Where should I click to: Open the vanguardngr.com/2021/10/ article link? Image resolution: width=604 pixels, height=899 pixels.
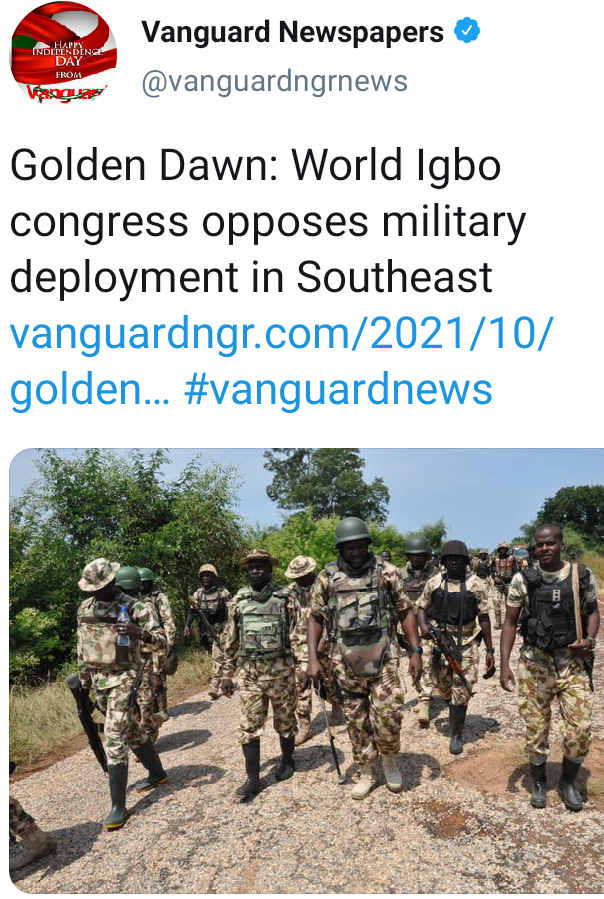pos(281,335)
